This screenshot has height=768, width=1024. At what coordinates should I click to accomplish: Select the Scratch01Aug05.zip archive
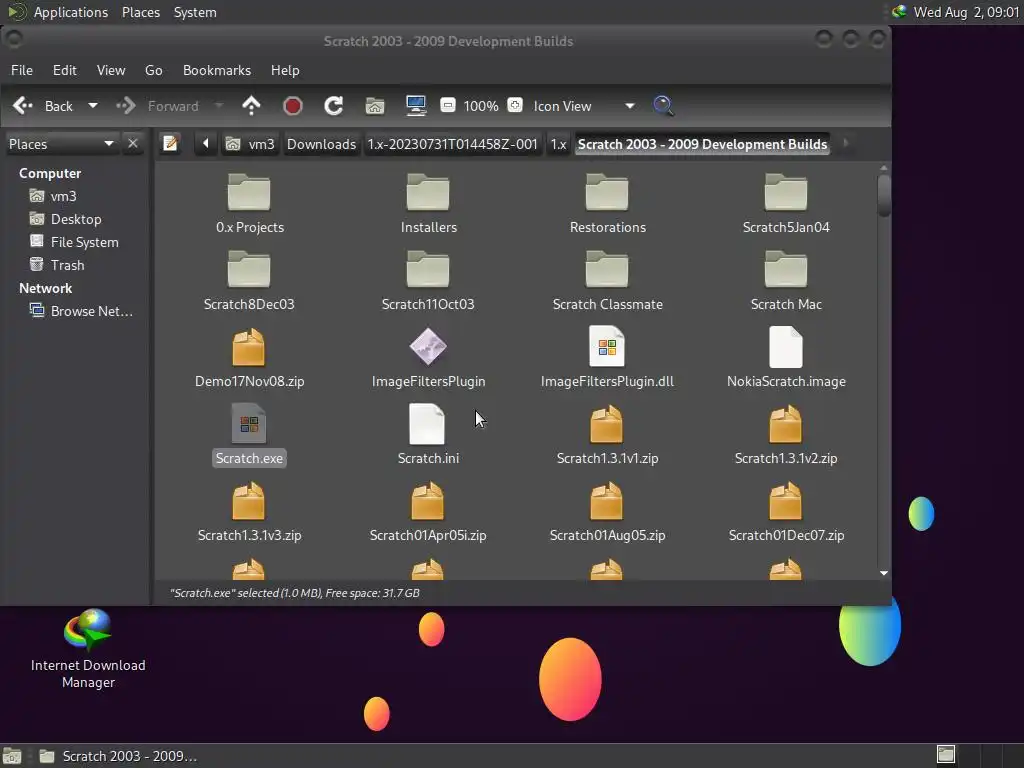click(x=607, y=512)
